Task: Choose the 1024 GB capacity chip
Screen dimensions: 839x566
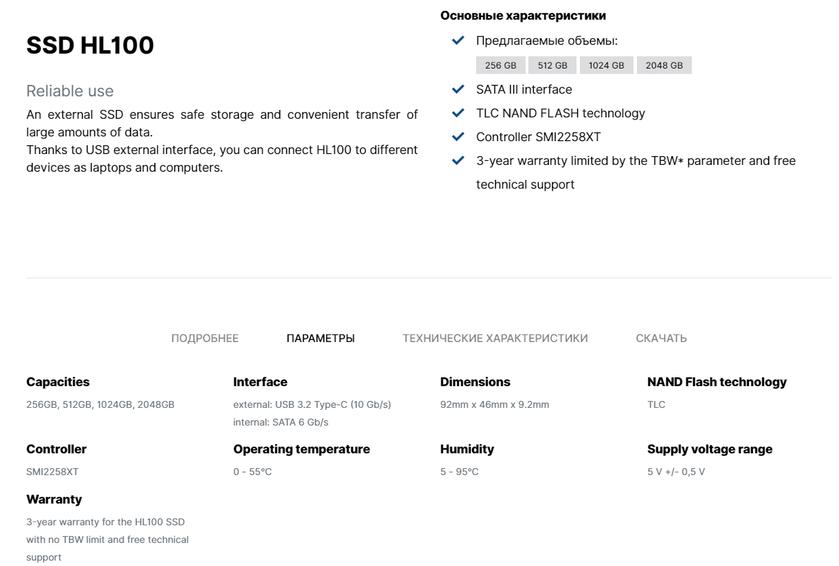Action: 606,65
